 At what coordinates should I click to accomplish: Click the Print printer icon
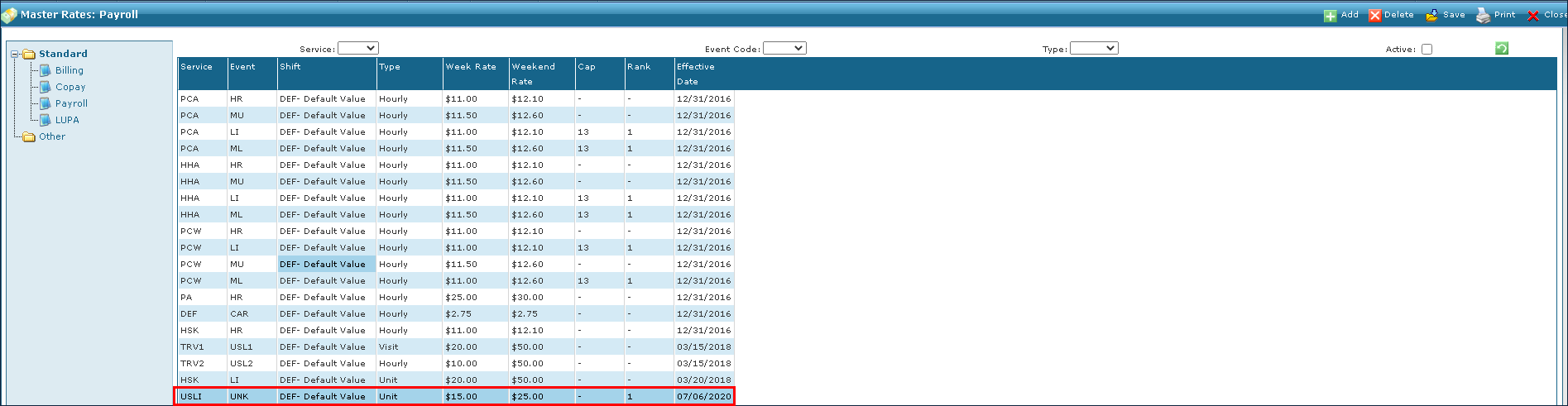point(1484,16)
